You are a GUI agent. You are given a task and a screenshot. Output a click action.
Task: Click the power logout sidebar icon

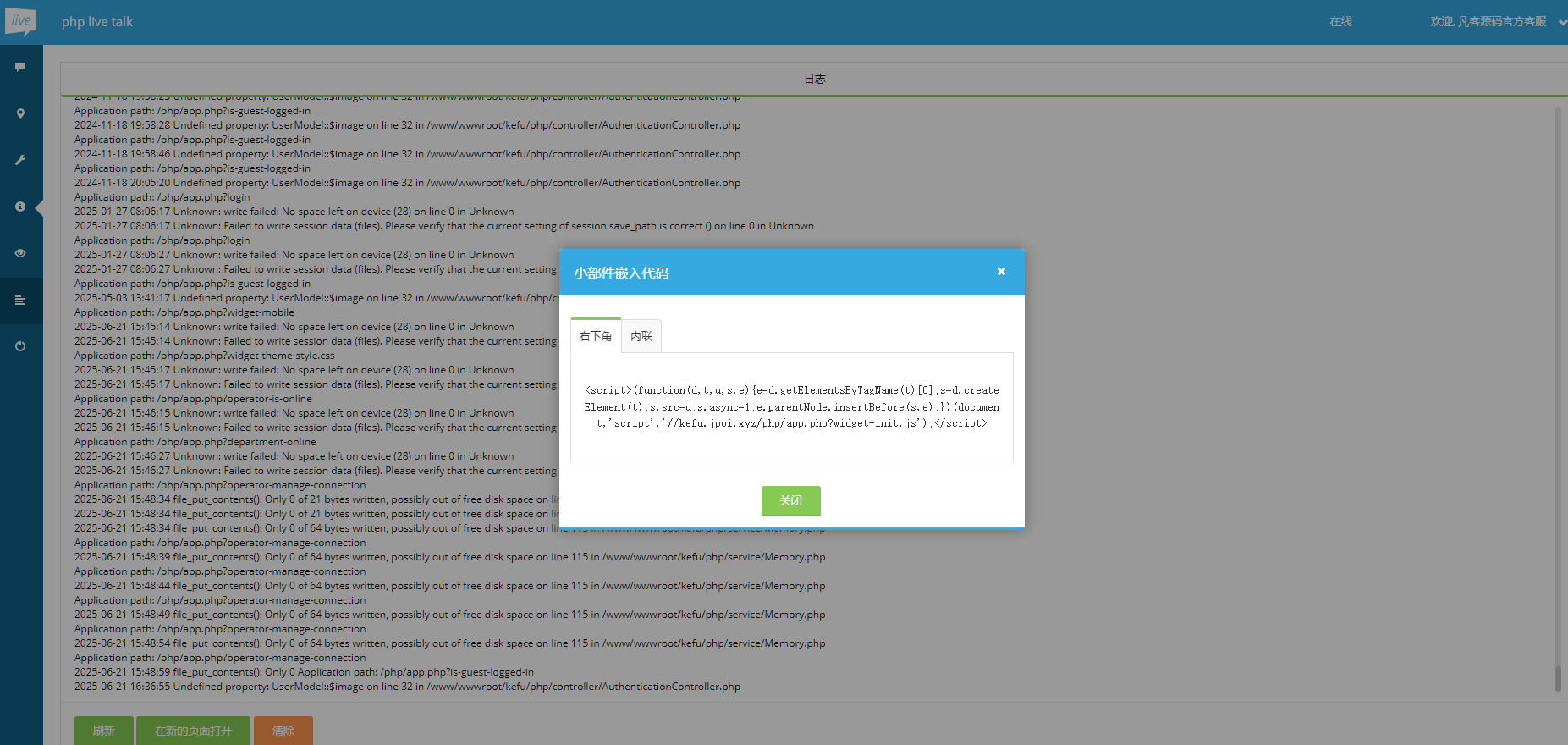[x=20, y=346]
